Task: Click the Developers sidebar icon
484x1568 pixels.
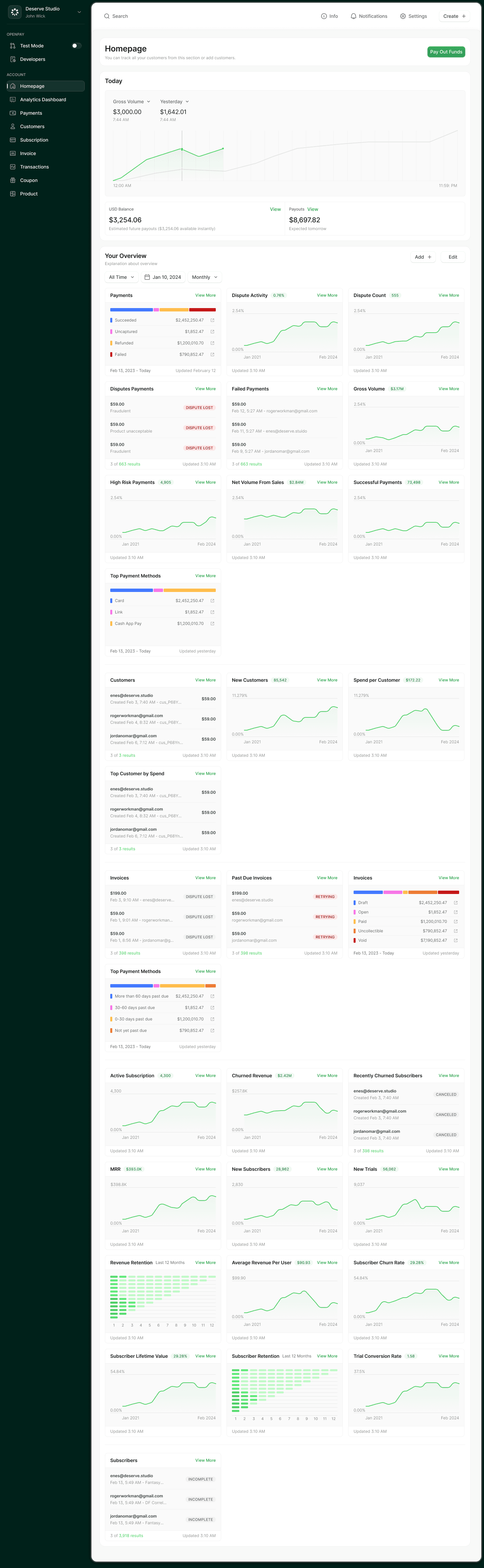Action: pyautogui.click(x=13, y=59)
